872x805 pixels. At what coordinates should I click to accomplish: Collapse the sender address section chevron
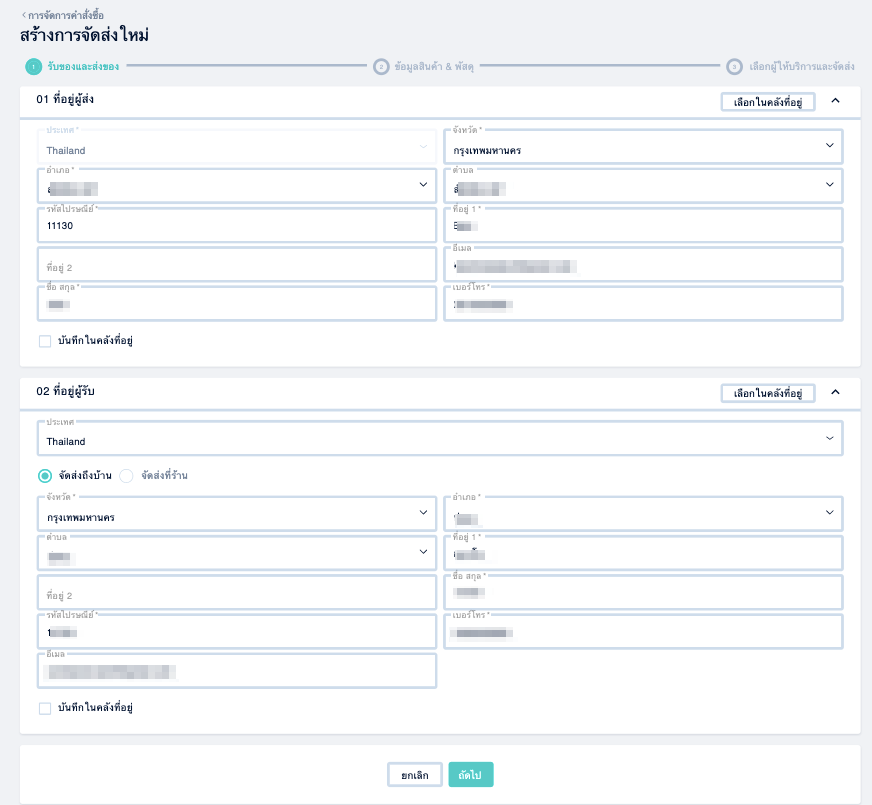coord(835,101)
